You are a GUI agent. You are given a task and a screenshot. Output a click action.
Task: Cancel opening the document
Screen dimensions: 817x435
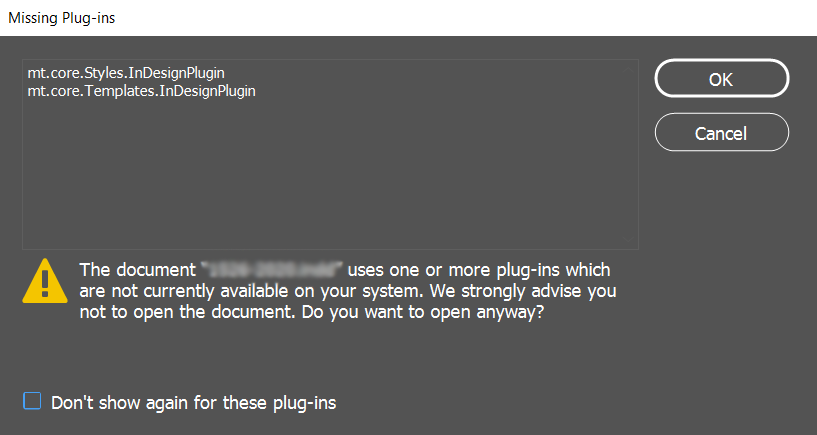pos(722,132)
